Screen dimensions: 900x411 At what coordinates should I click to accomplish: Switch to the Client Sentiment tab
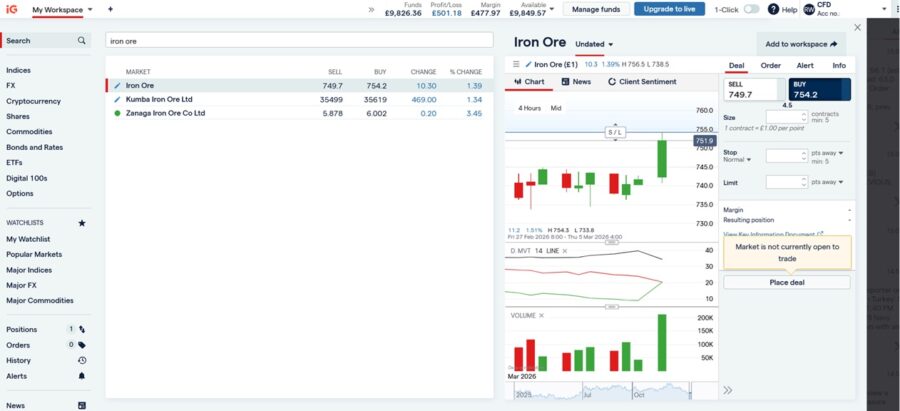click(642, 82)
